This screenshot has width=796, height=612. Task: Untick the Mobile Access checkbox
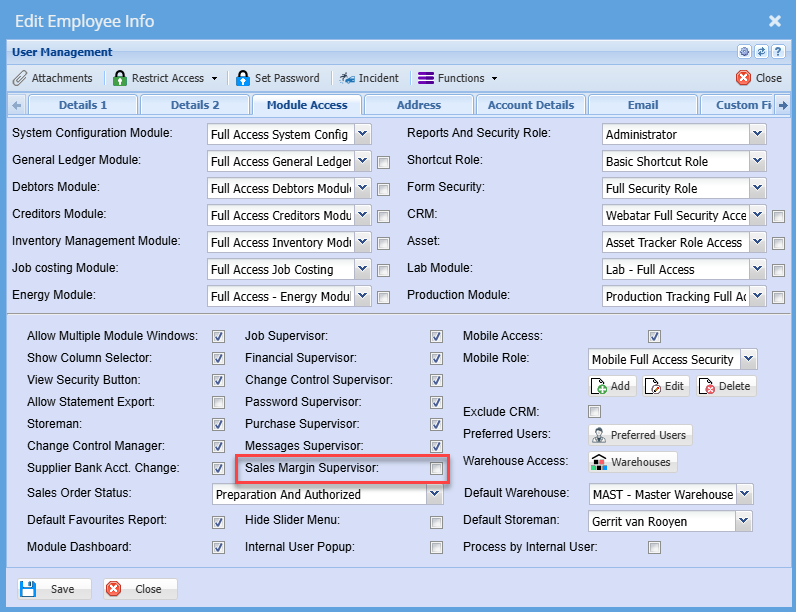tap(654, 337)
